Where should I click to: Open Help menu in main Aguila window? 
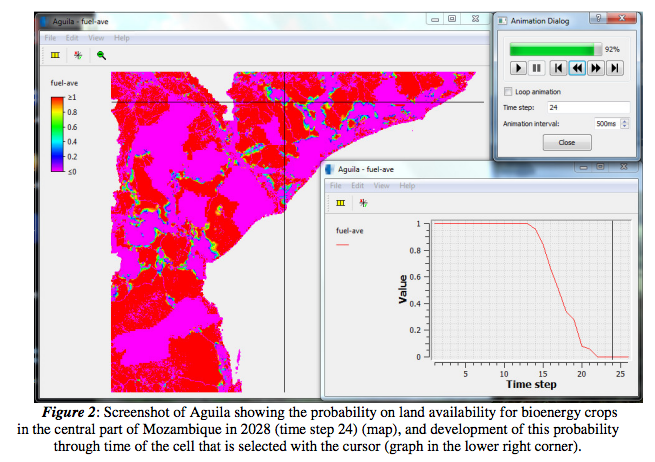[122, 38]
